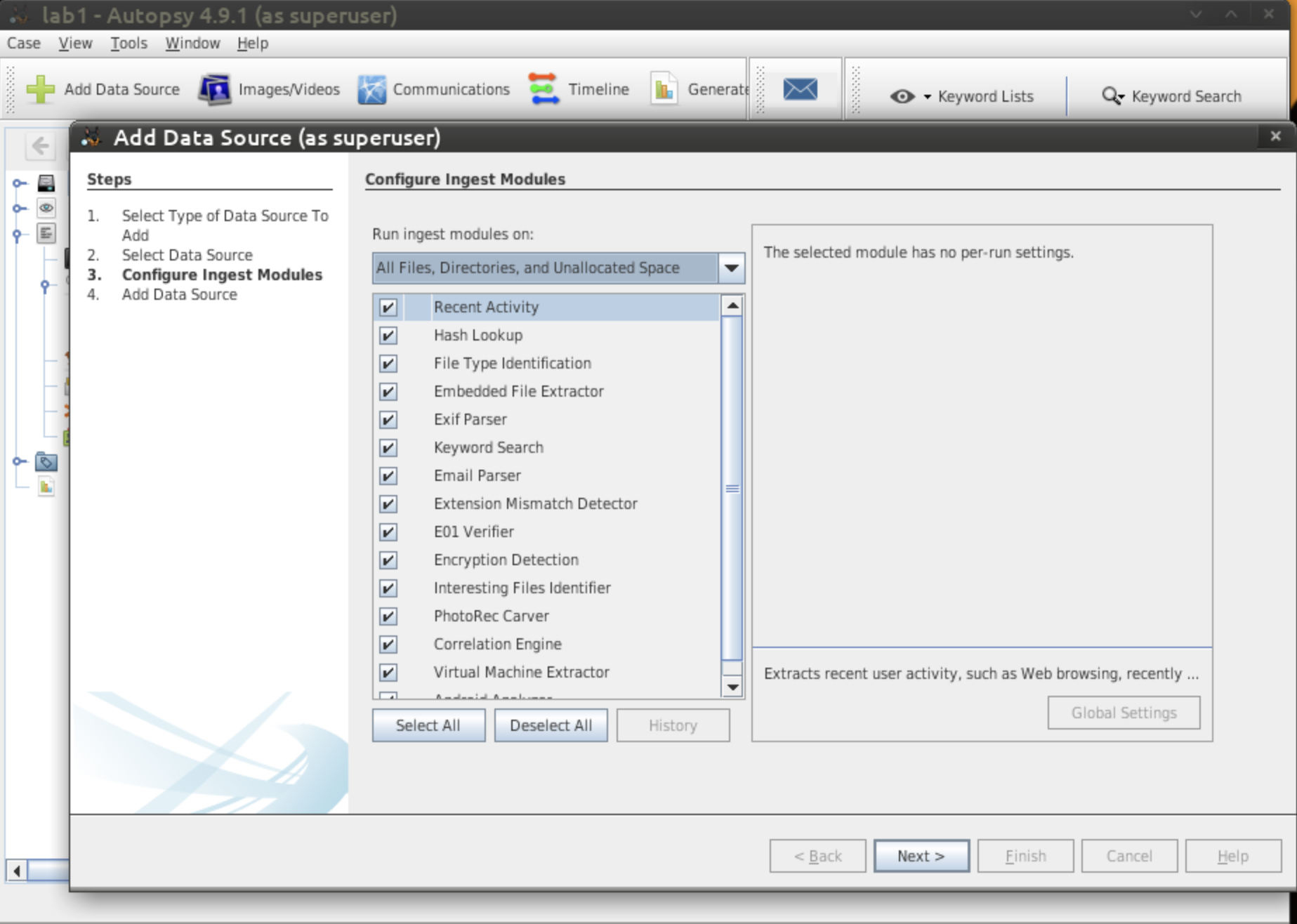Open the View menu
The width and height of the screenshot is (1297, 924).
pyautogui.click(x=75, y=43)
